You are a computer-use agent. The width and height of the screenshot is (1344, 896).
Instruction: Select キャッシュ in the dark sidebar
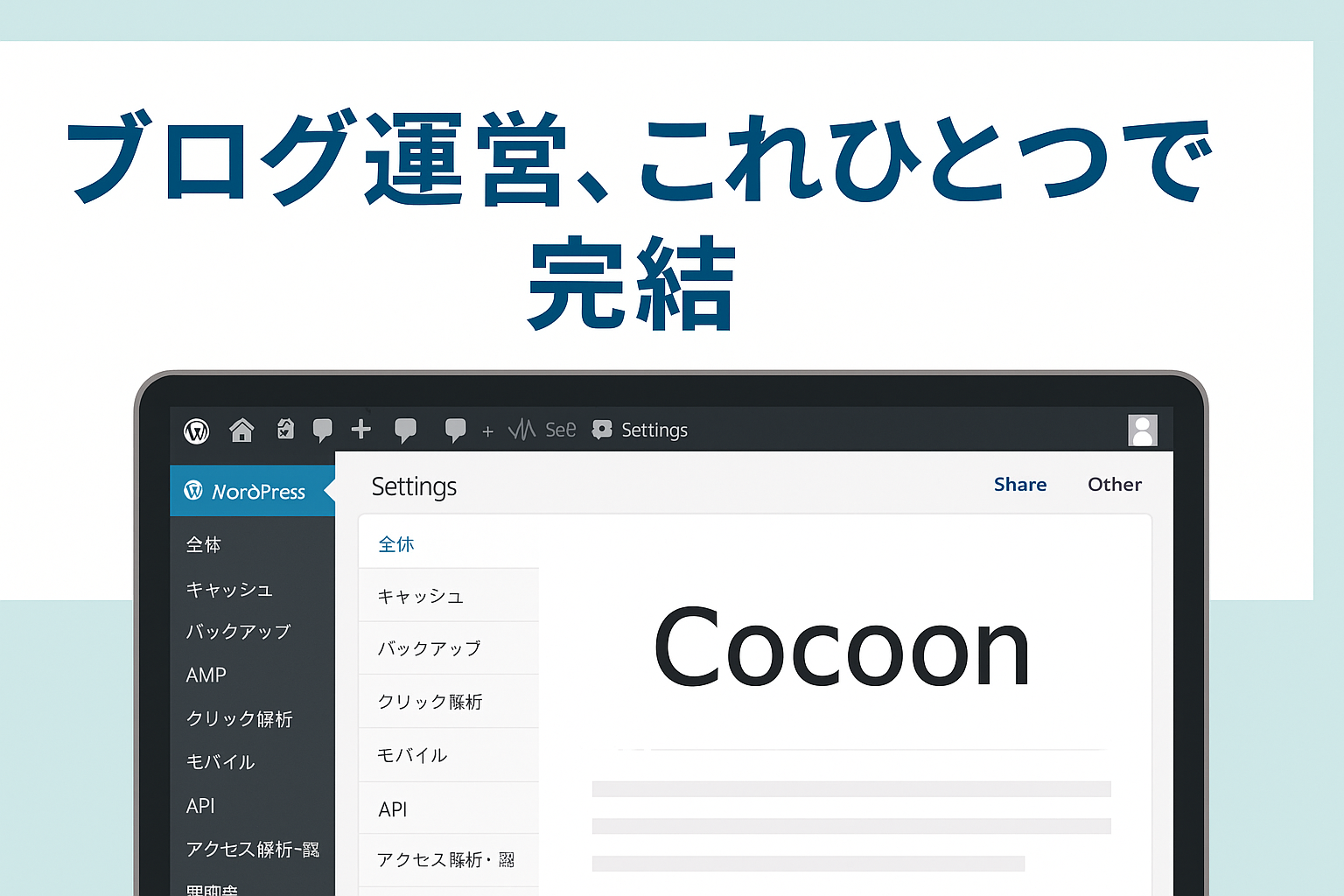(x=229, y=589)
